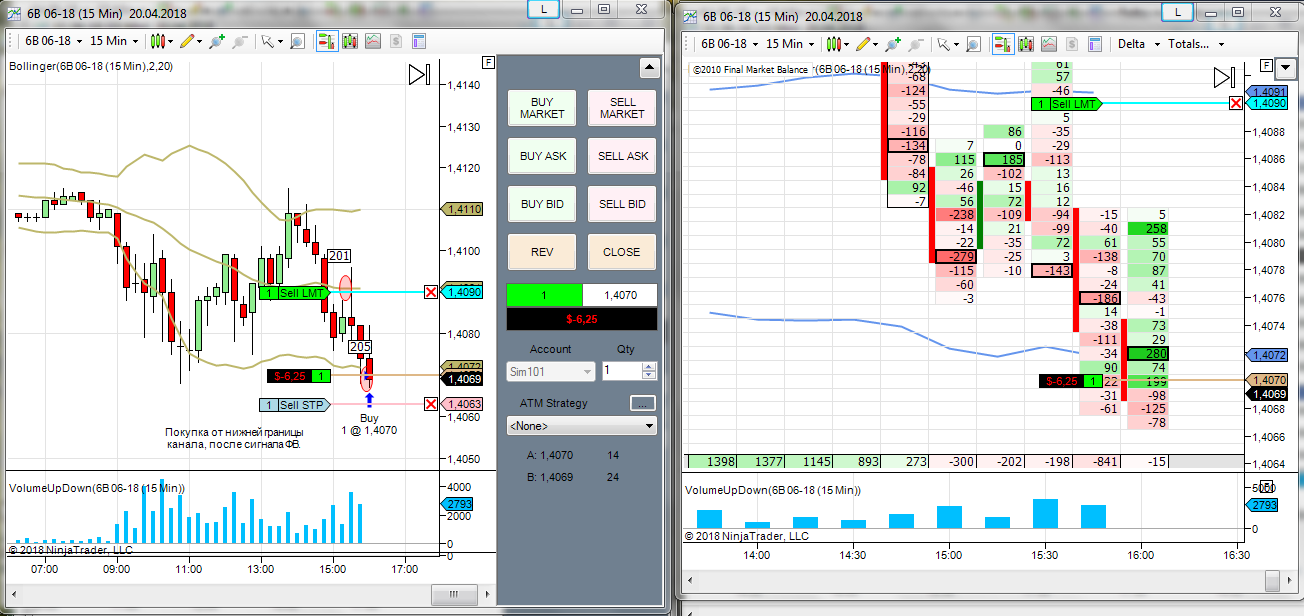The height and width of the screenshot is (616, 1304).
Task: Open the Totals dropdown in right window toolbar
Action: [x=1195, y=44]
